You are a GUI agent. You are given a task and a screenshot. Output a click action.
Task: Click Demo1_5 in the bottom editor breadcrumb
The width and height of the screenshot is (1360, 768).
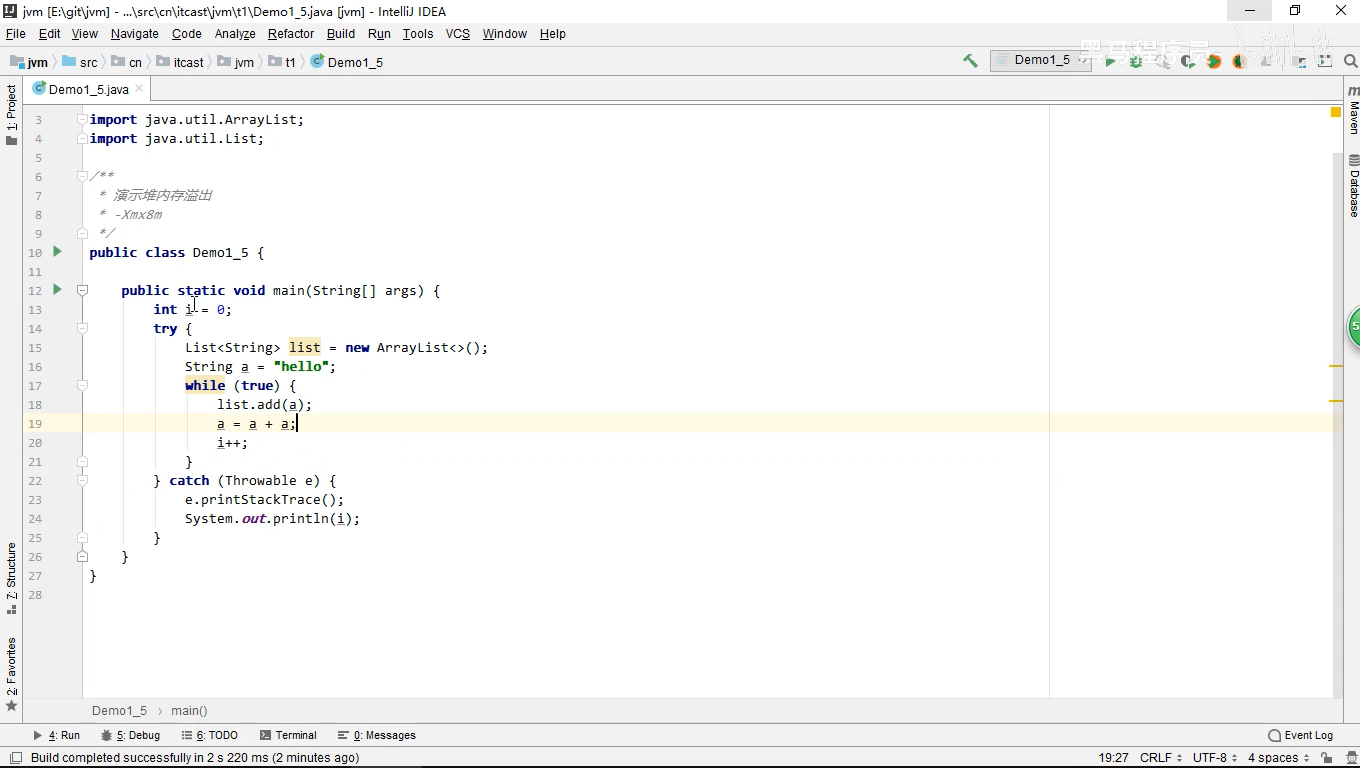(119, 711)
